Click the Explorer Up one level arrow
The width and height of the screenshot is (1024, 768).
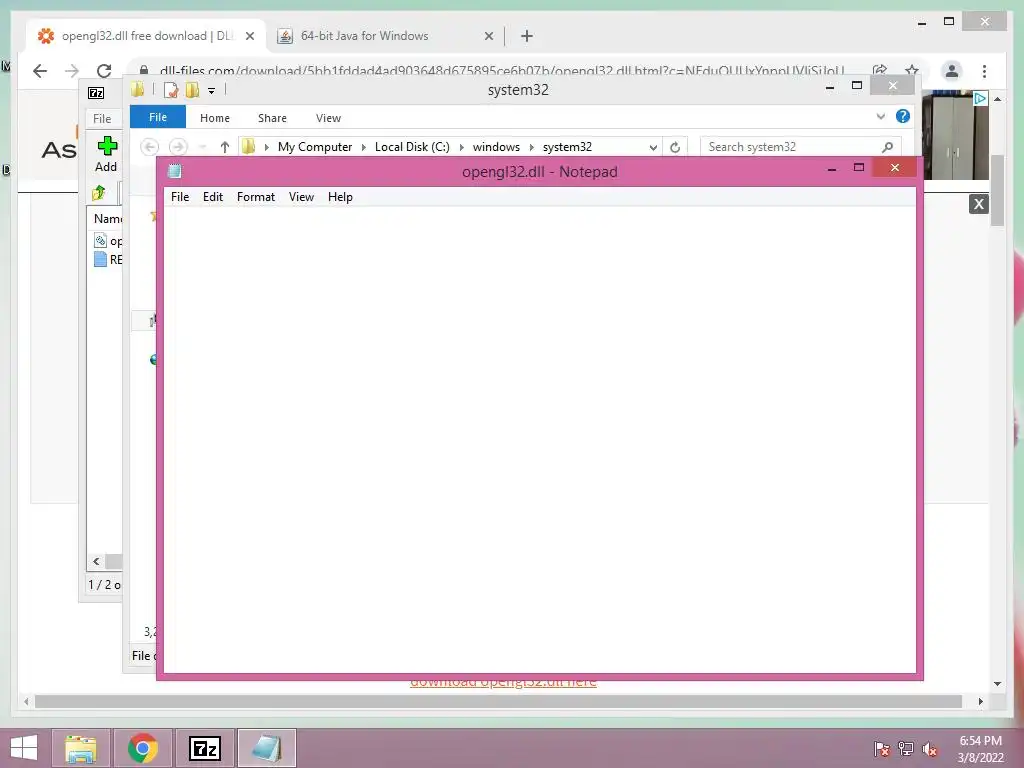(225, 147)
